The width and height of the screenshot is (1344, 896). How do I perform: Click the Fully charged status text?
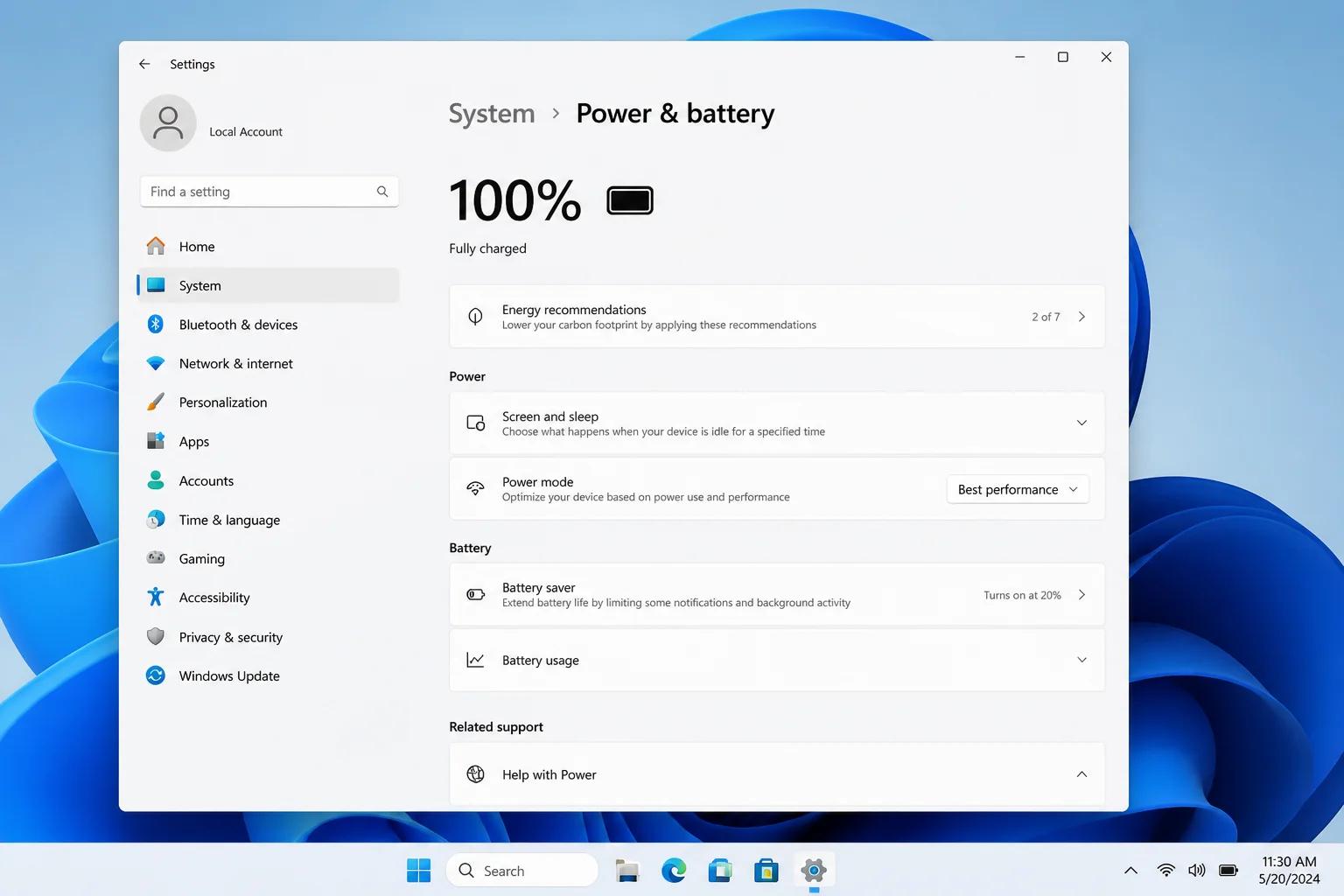[487, 248]
